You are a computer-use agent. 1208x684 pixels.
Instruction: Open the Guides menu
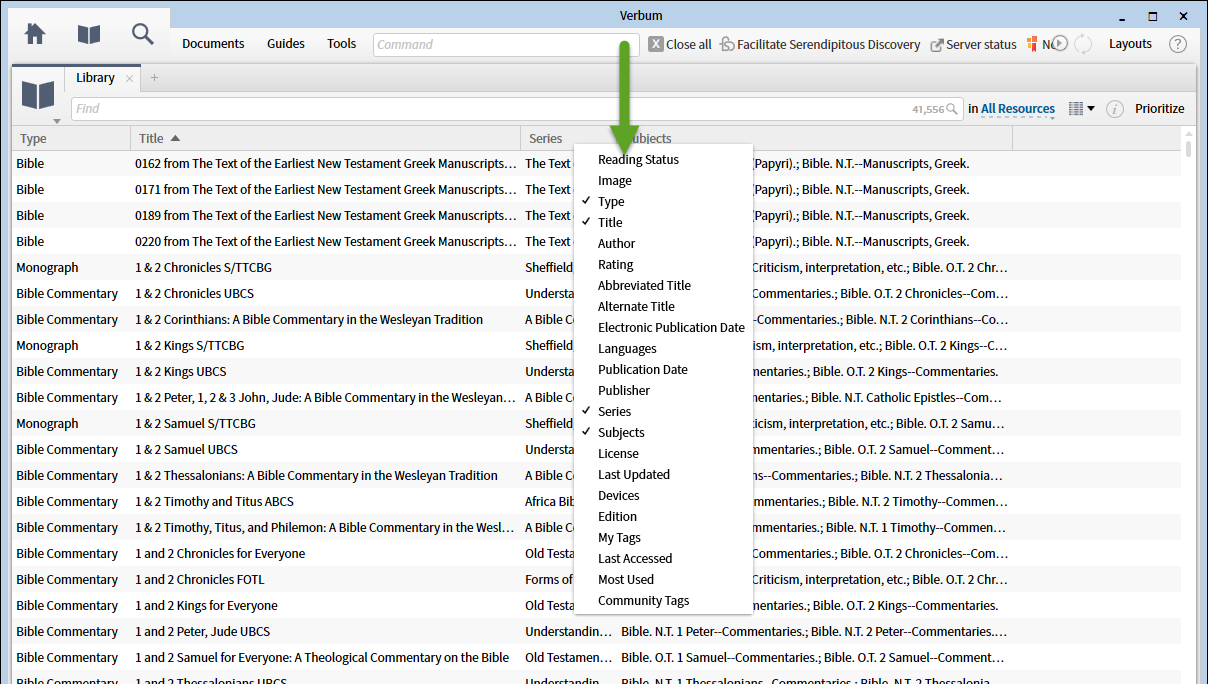click(286, 44)
